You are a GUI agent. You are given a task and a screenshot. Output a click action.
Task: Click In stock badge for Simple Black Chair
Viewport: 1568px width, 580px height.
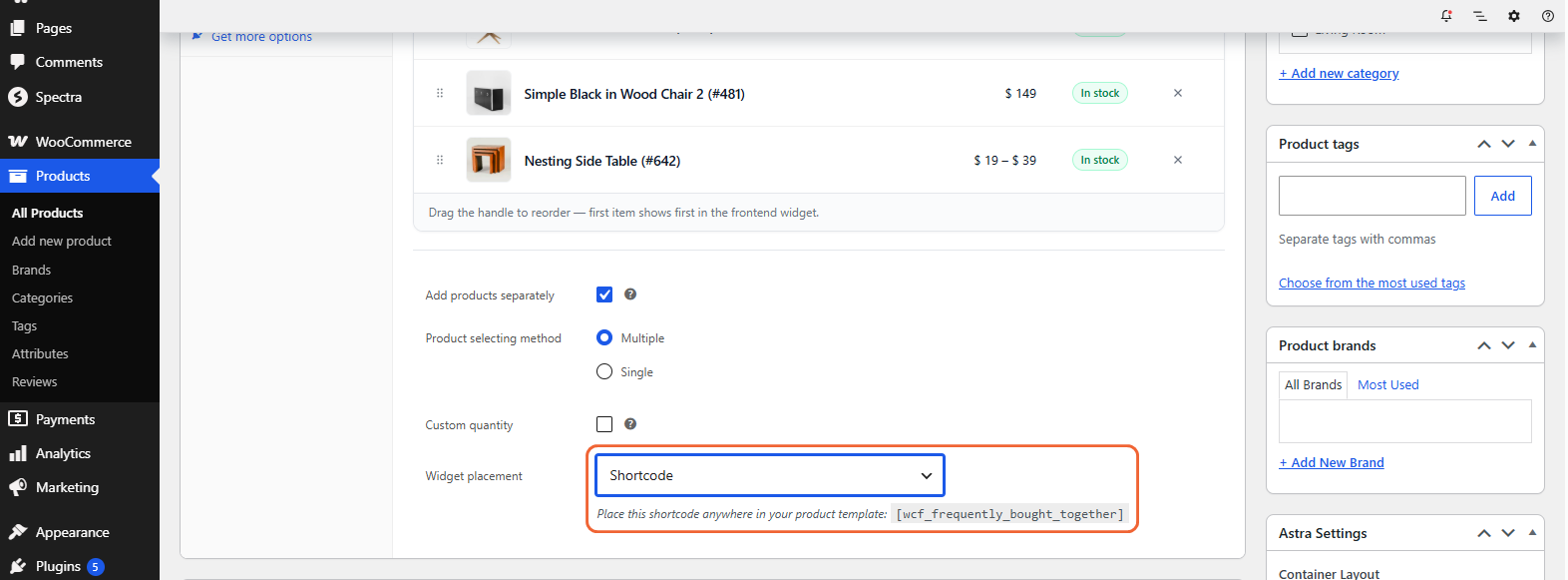tap(1100, 93)
